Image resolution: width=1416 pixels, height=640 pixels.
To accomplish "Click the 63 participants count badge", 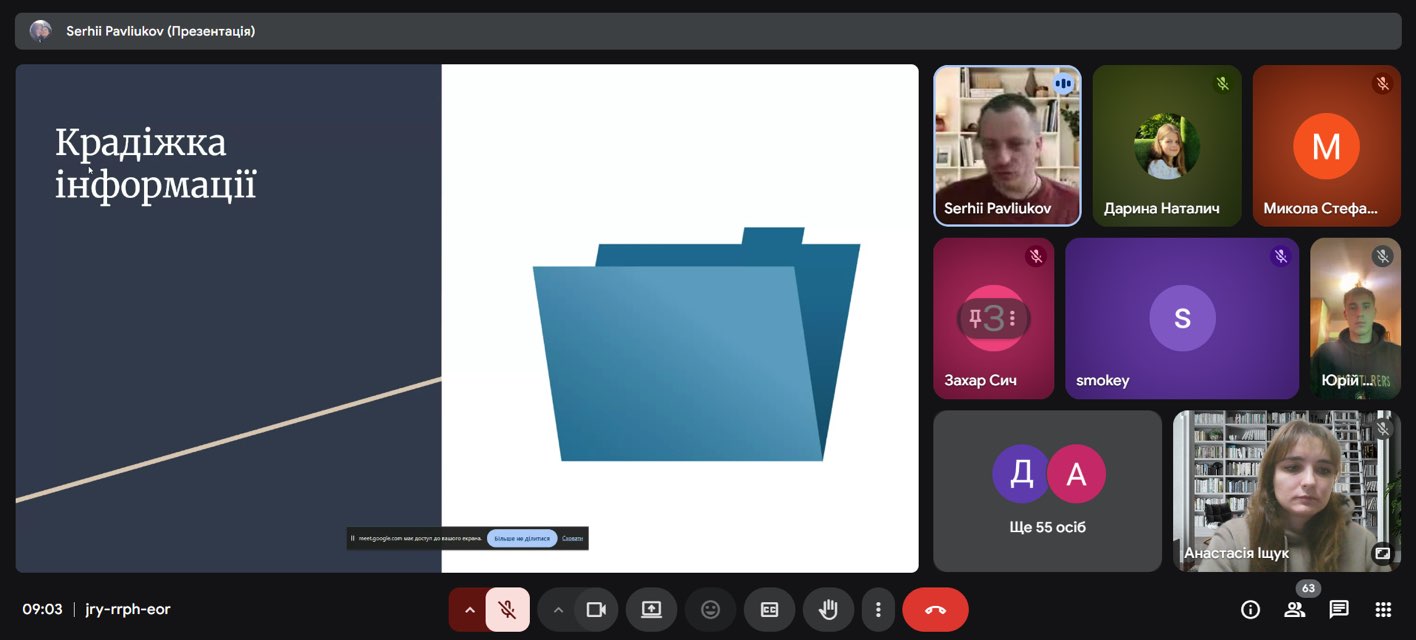I will coord(1308,588).
